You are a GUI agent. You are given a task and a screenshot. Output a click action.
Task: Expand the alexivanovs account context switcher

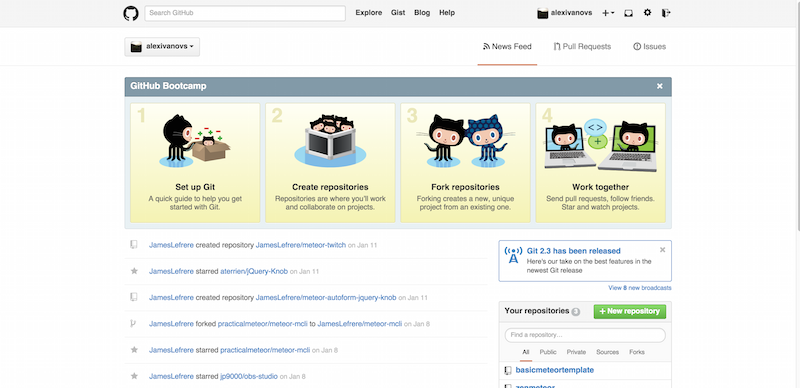[x=162, y=46]
